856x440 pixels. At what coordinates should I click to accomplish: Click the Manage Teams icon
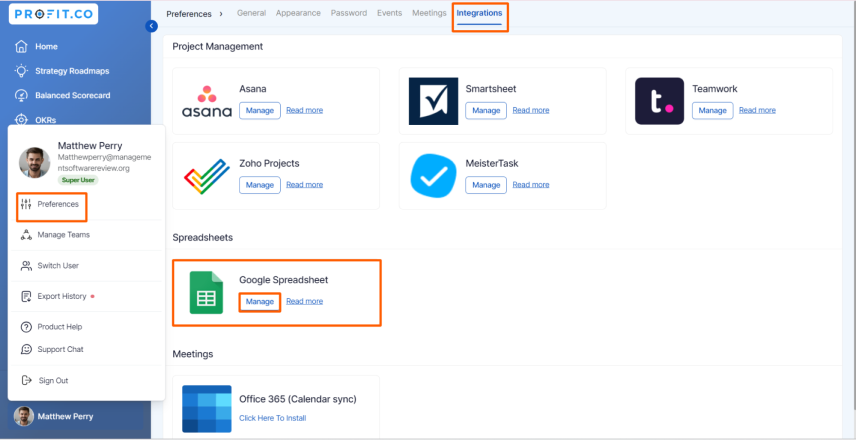(x=26, y=235)
